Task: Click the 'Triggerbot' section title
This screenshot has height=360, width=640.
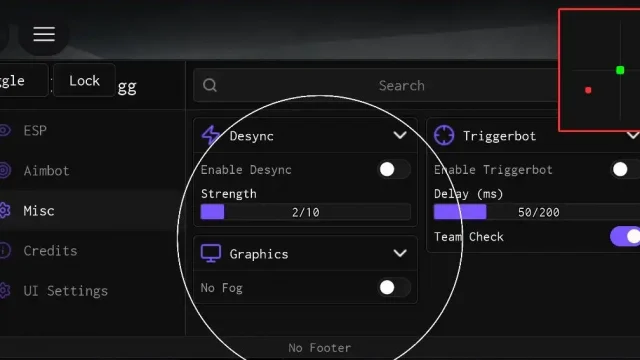Action: pos(499,136)
